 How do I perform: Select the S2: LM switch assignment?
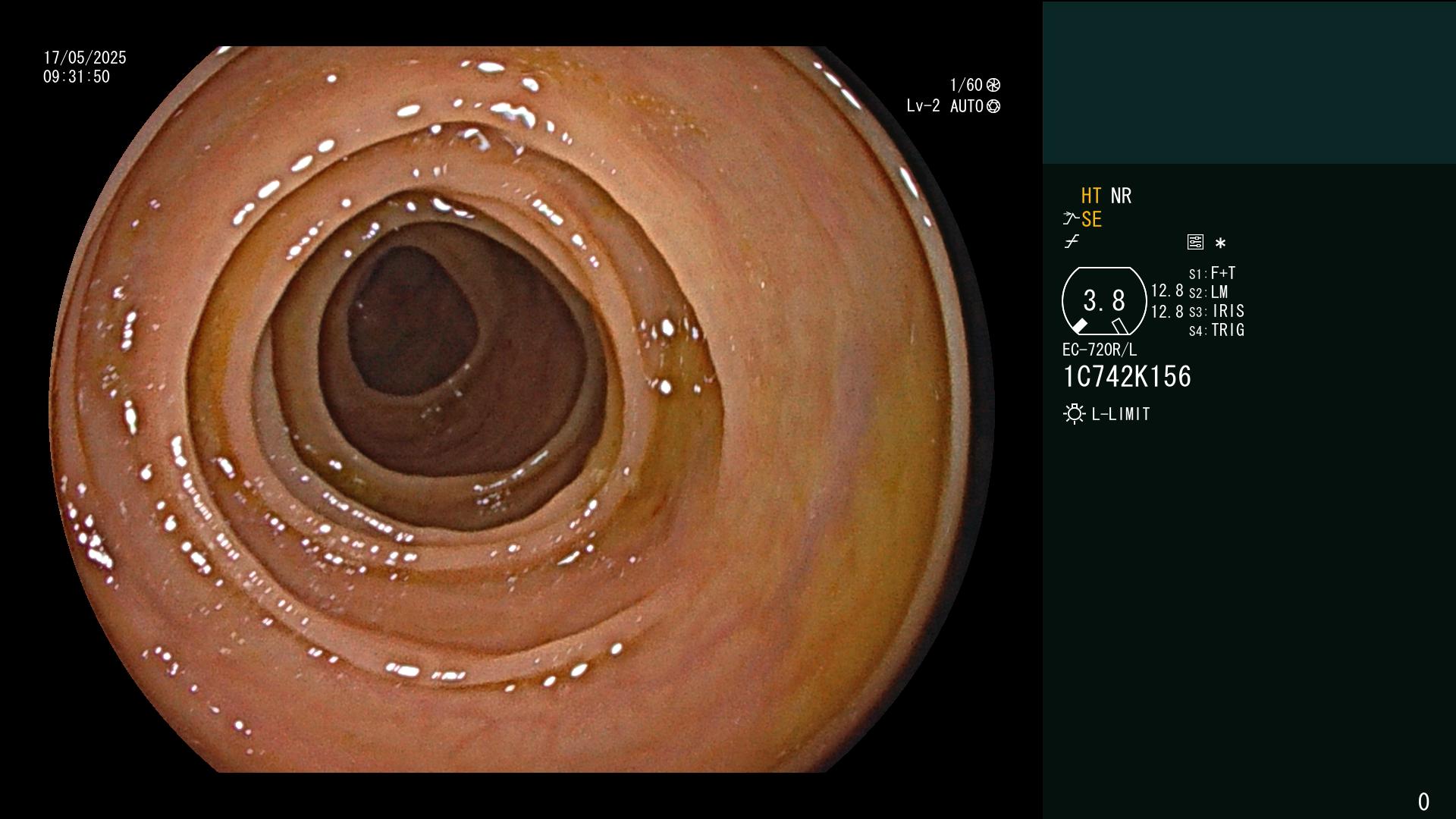pos(1208,292)
